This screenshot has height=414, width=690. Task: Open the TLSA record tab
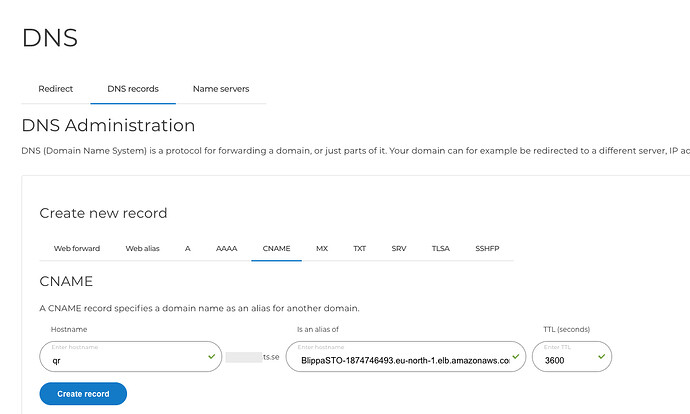[440, 249]
